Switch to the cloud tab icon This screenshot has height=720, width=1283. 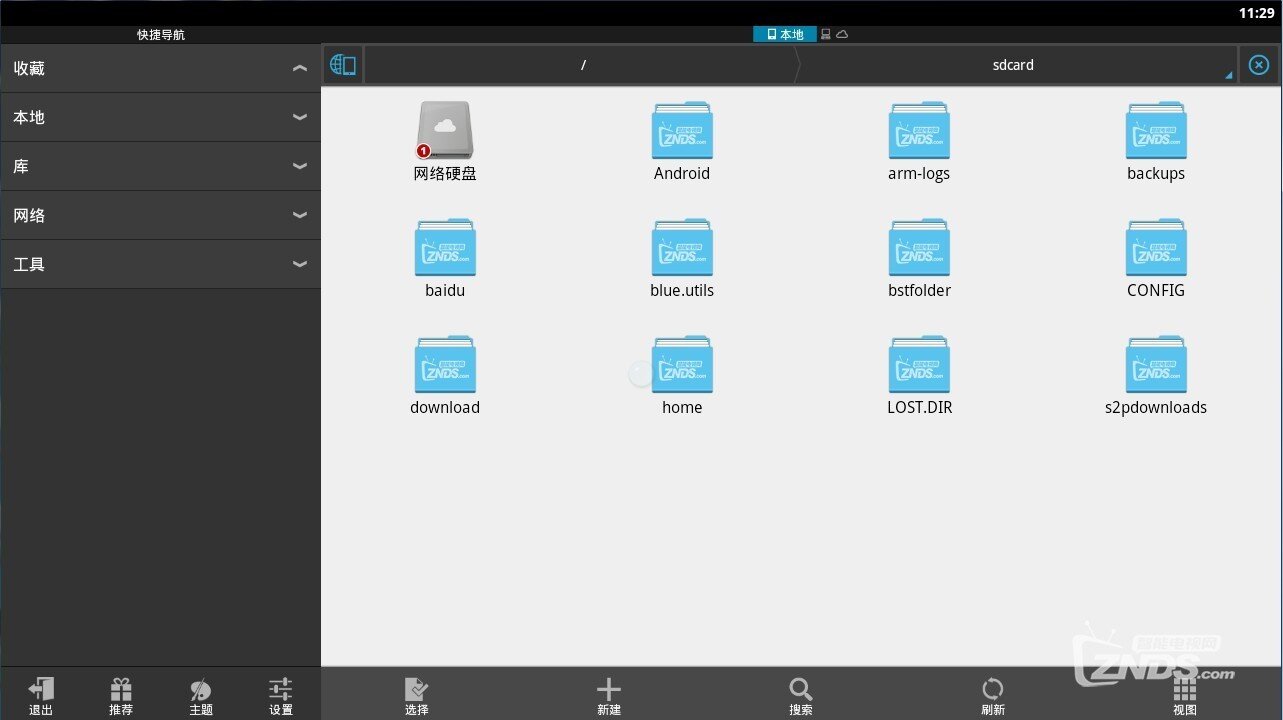[x=842, y=34]
